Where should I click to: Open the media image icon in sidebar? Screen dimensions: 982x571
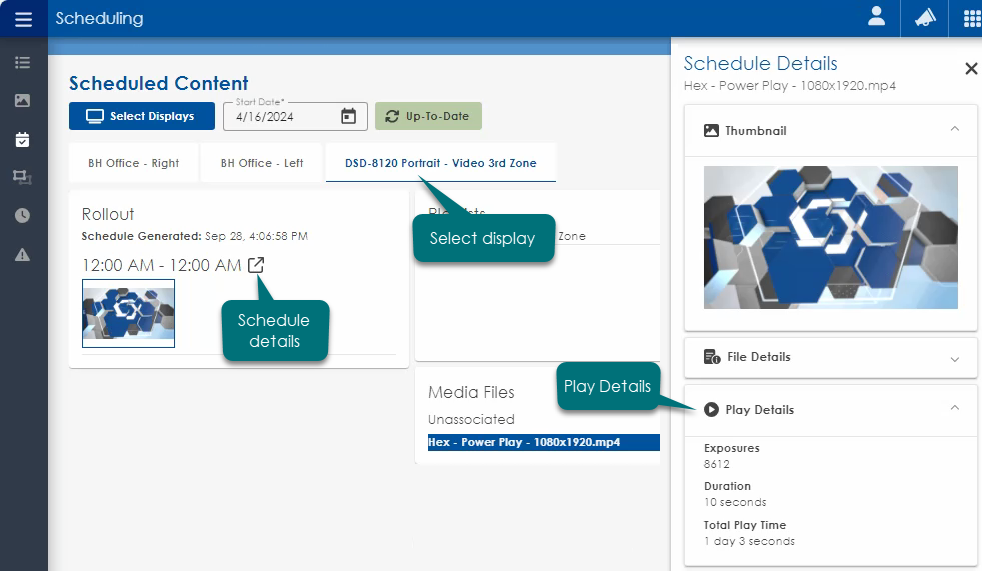[23, 101]
